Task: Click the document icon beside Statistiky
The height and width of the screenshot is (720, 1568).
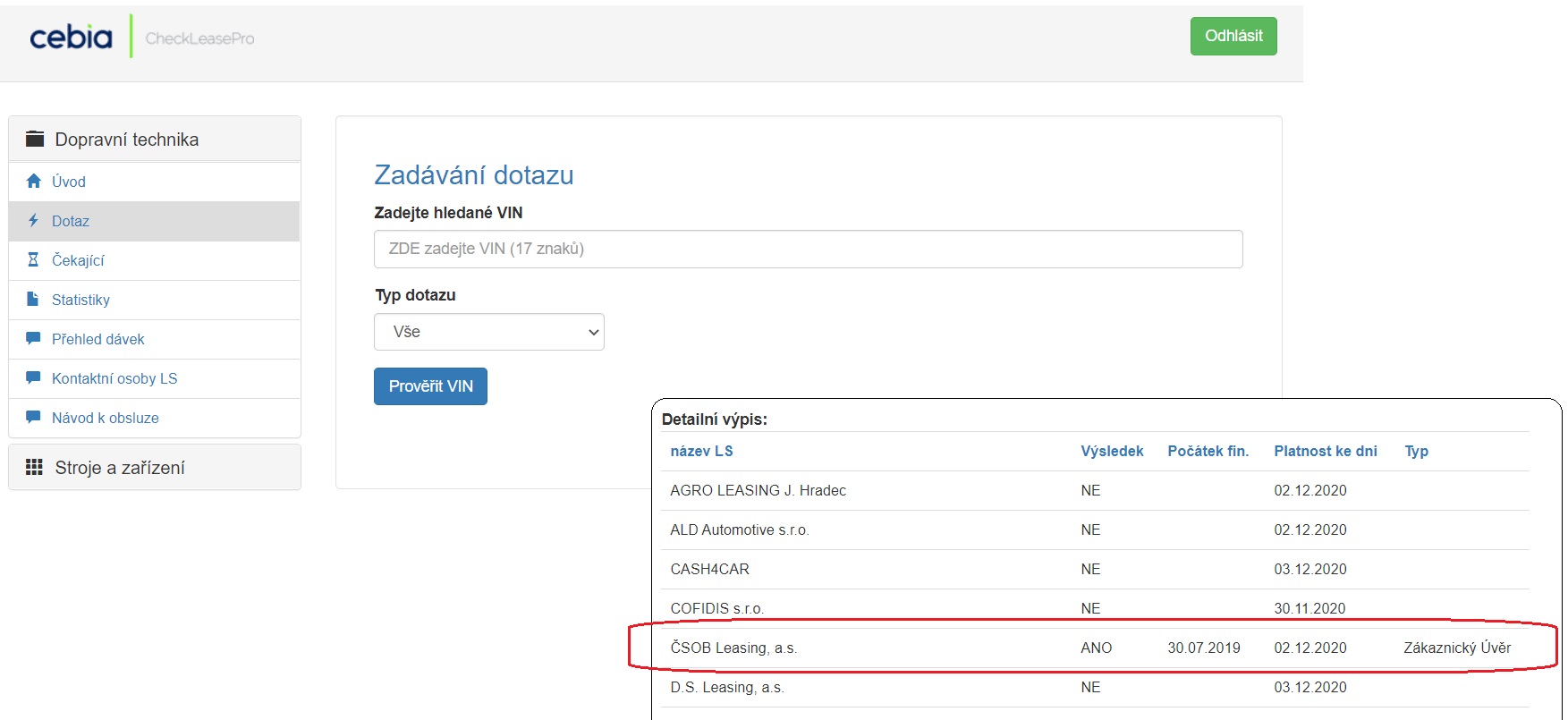Action: (x=33, y=299)
